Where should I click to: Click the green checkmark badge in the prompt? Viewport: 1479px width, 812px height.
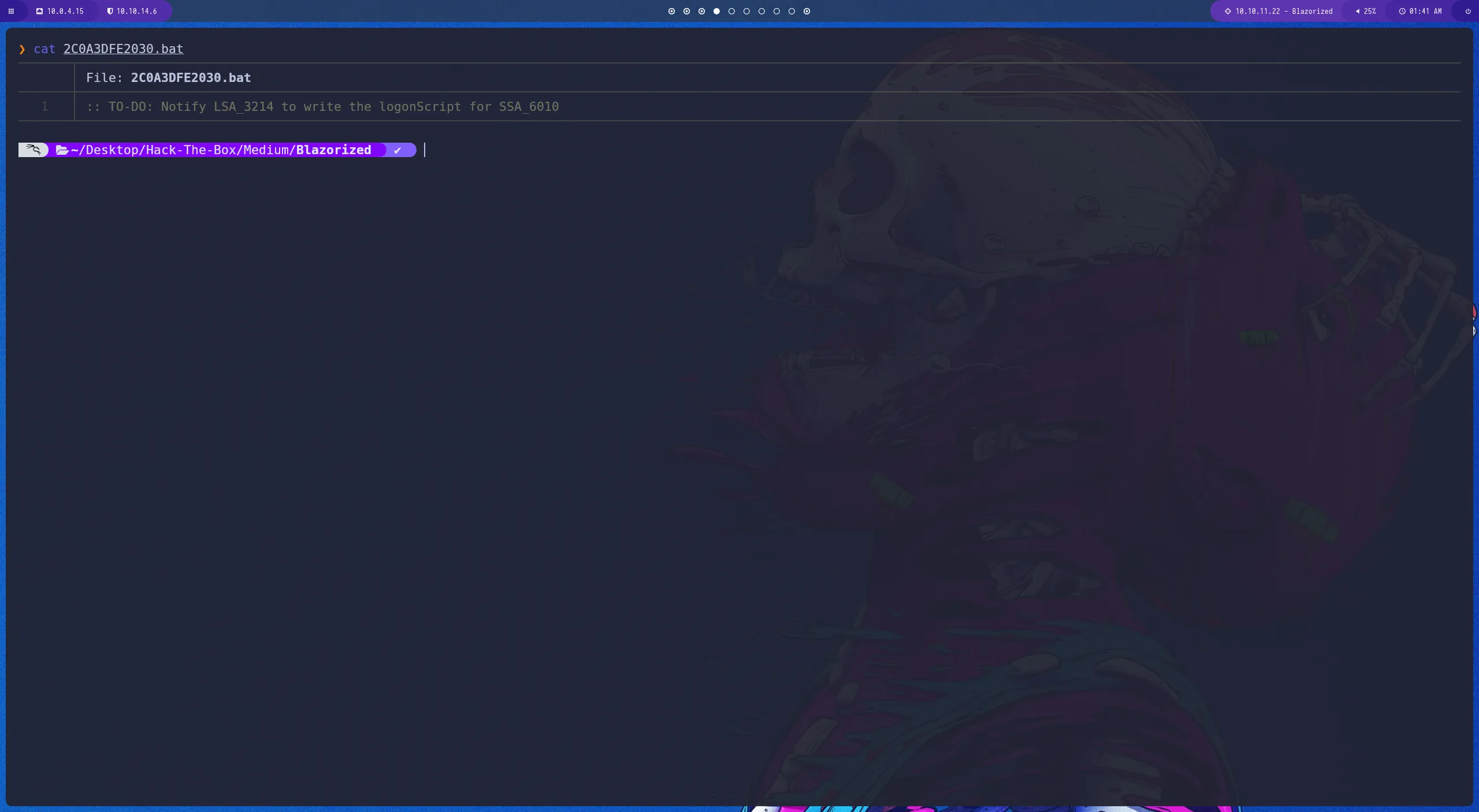(x=397, y=150)
